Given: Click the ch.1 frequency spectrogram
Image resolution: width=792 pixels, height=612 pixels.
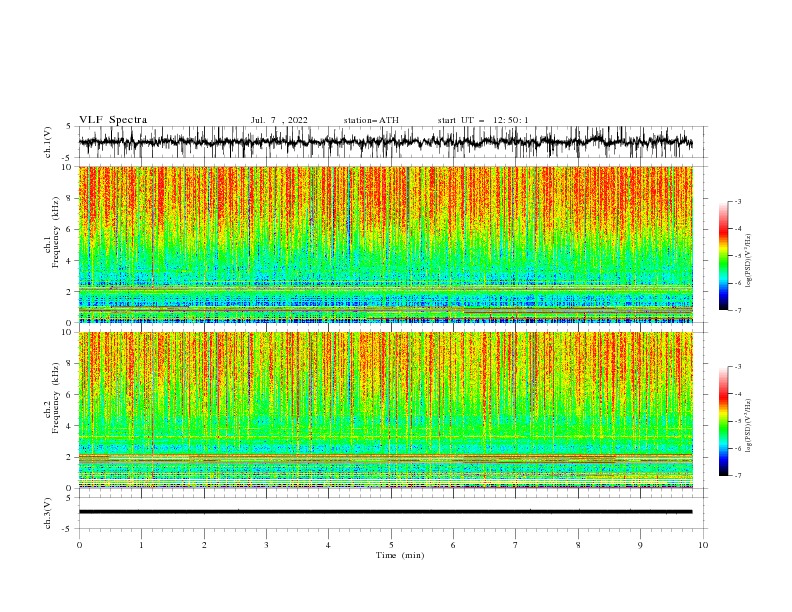Looking at the screenshot, I should point(386,244).
